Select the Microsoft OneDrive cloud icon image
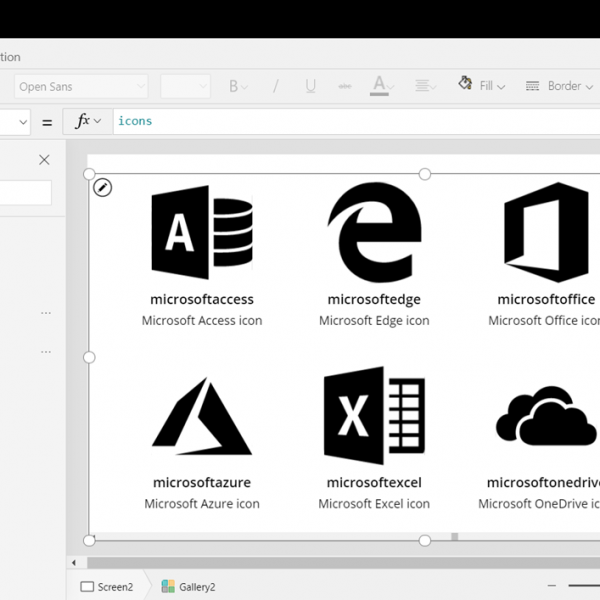 pyautogui.click(x=546, y=416)
